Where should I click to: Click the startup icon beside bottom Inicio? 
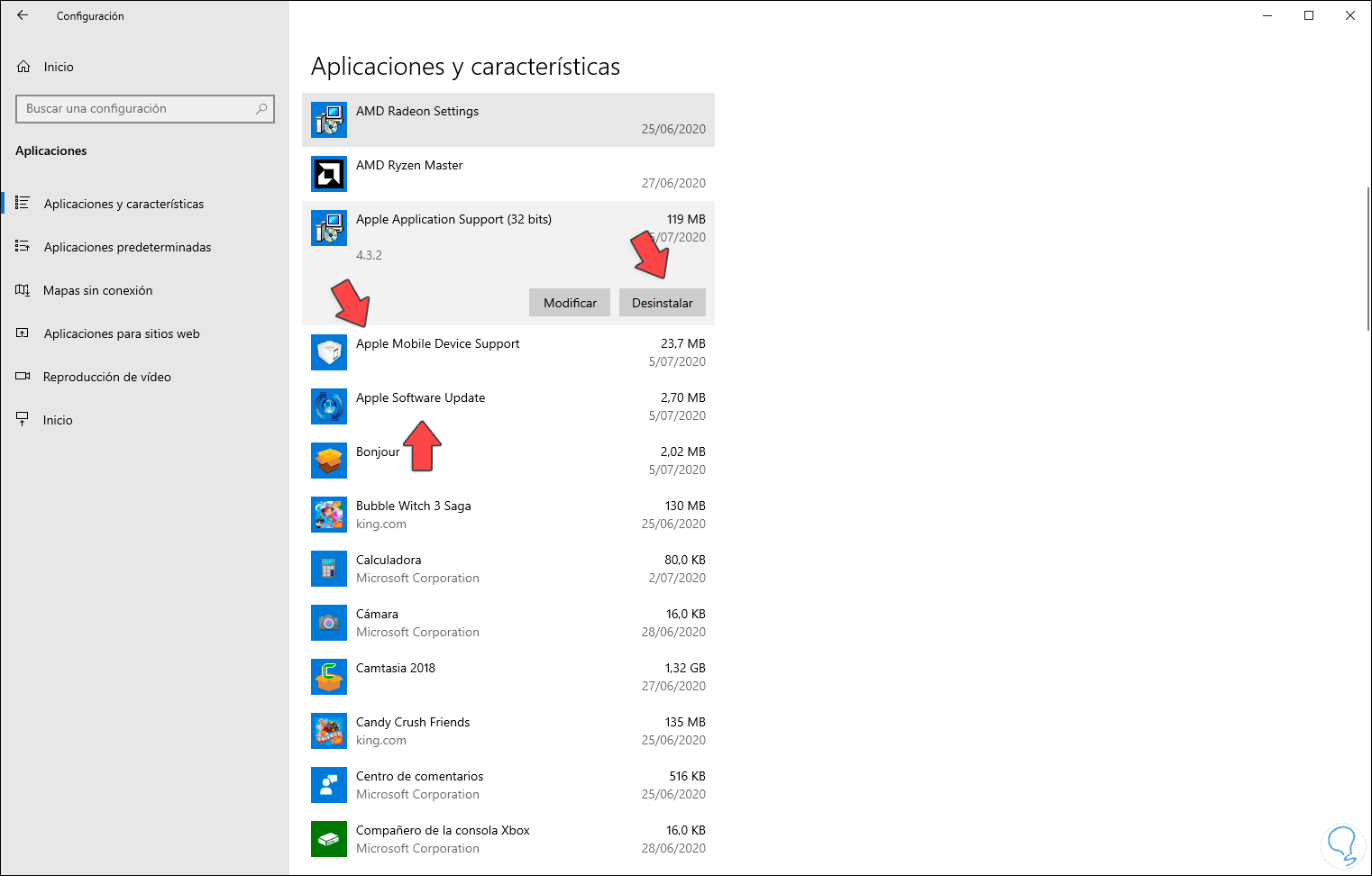click(23, 419)
